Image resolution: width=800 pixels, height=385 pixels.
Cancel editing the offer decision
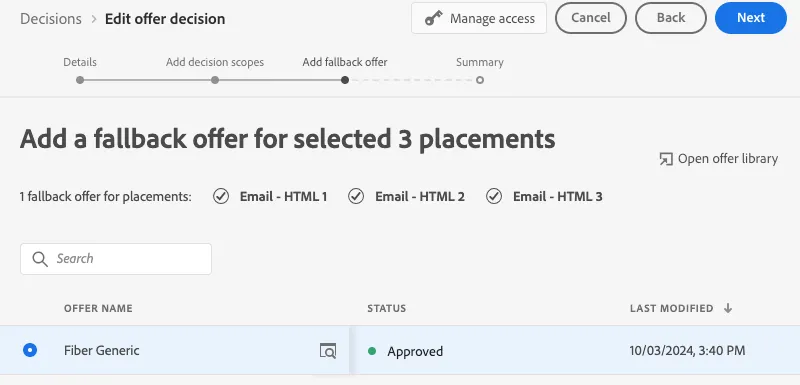click(x=591, y=18)
